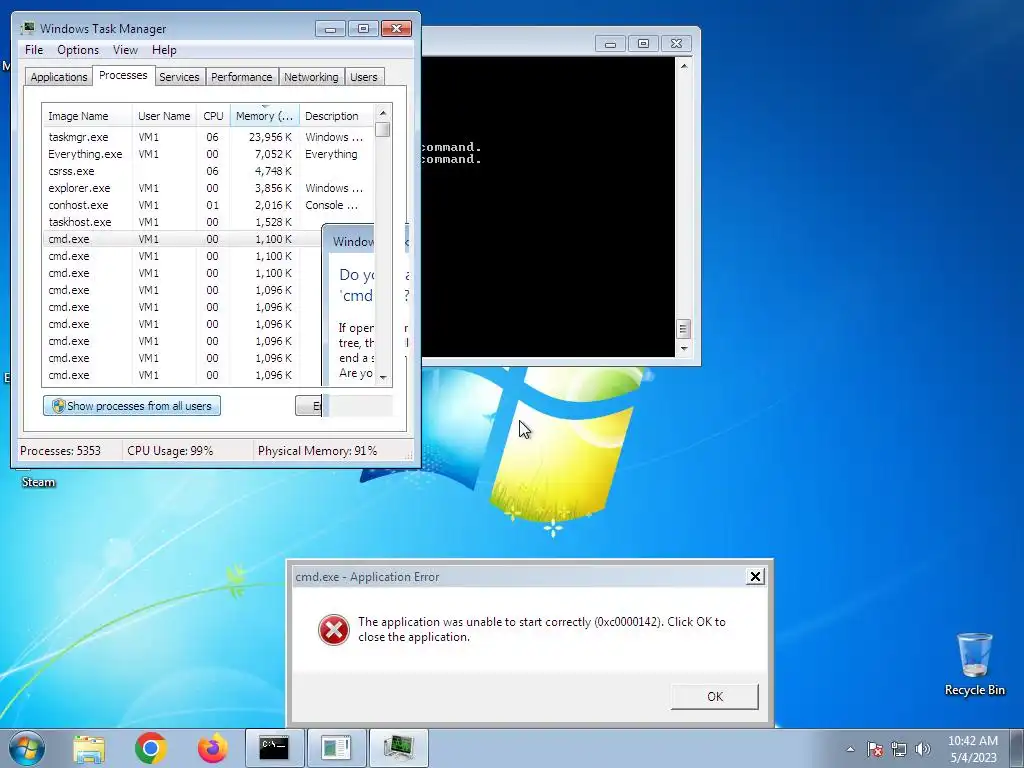Image resolution: width=1024 pixels, height=768 pixels.
Task: Click the Task Manager title bar icon
Action: tap(27, 28)
